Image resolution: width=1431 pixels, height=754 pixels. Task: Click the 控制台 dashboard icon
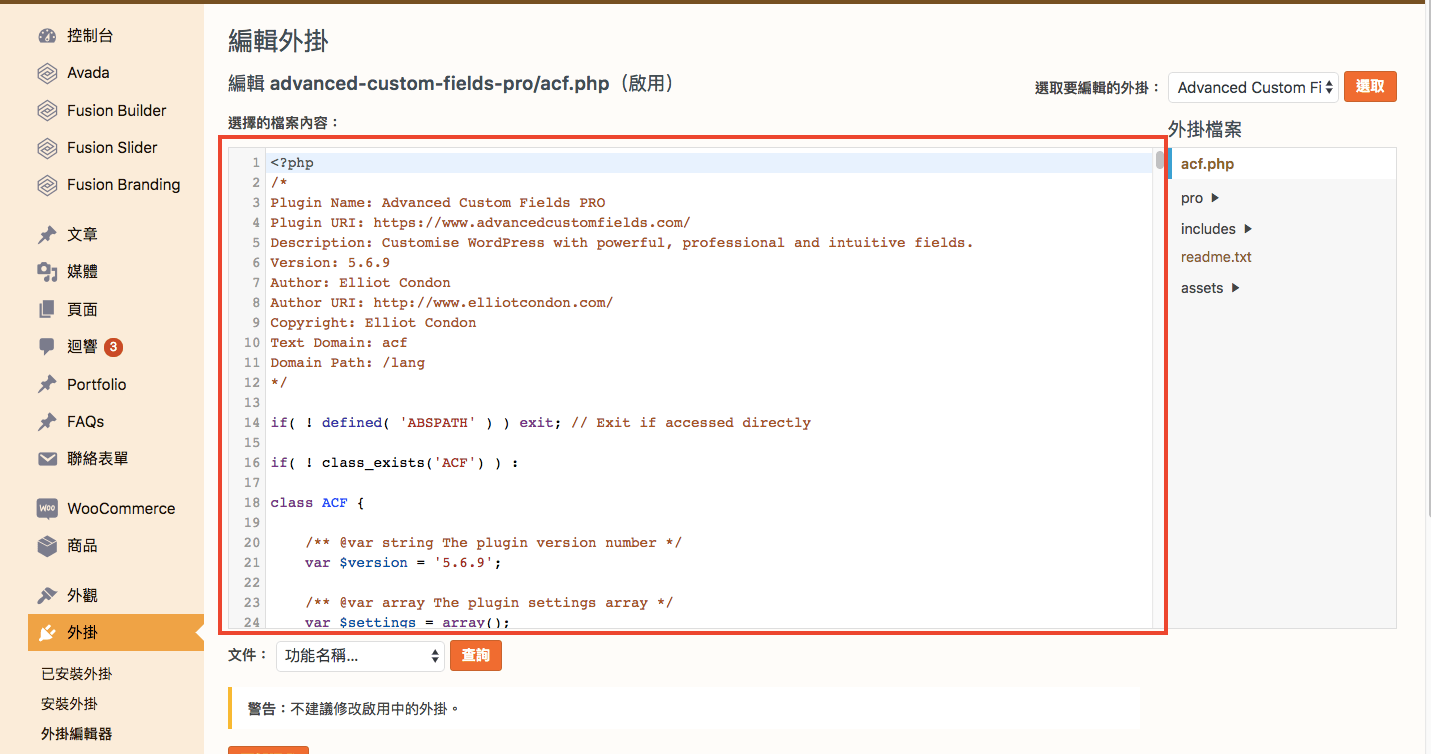[x=47, y=36]
